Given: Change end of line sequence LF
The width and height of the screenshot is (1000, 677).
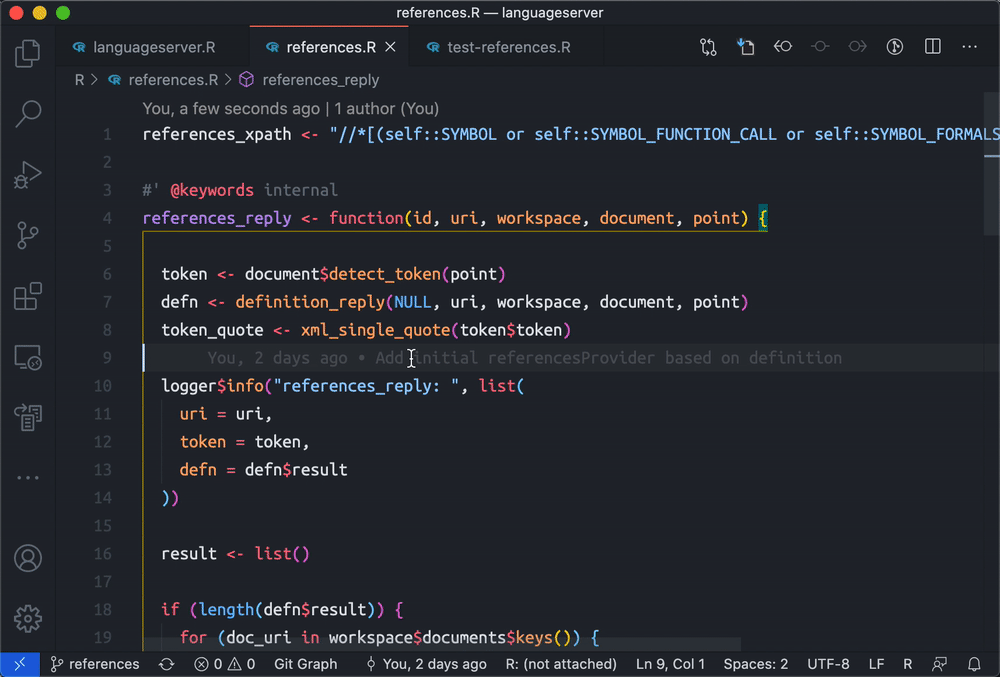Looking at the screenshot, I should click(x=876, y=664).
